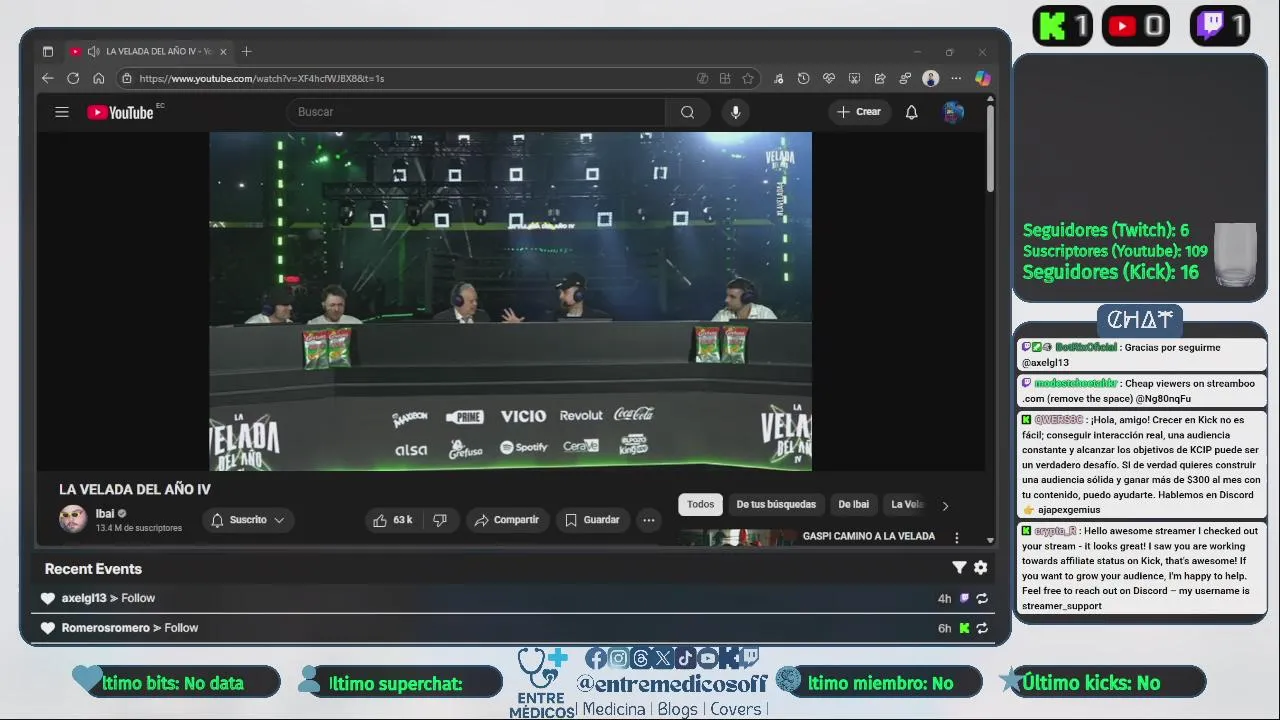Go to the YouTube home logo

click(121, 112)
